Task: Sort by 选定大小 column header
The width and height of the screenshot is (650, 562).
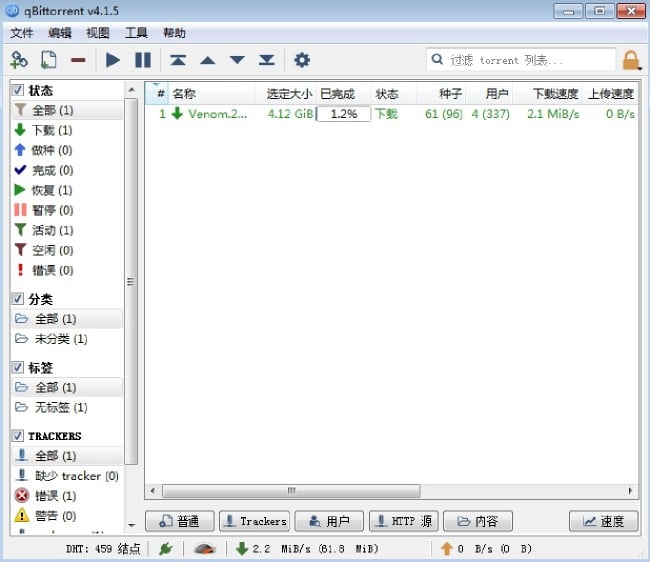Action: 286,94
